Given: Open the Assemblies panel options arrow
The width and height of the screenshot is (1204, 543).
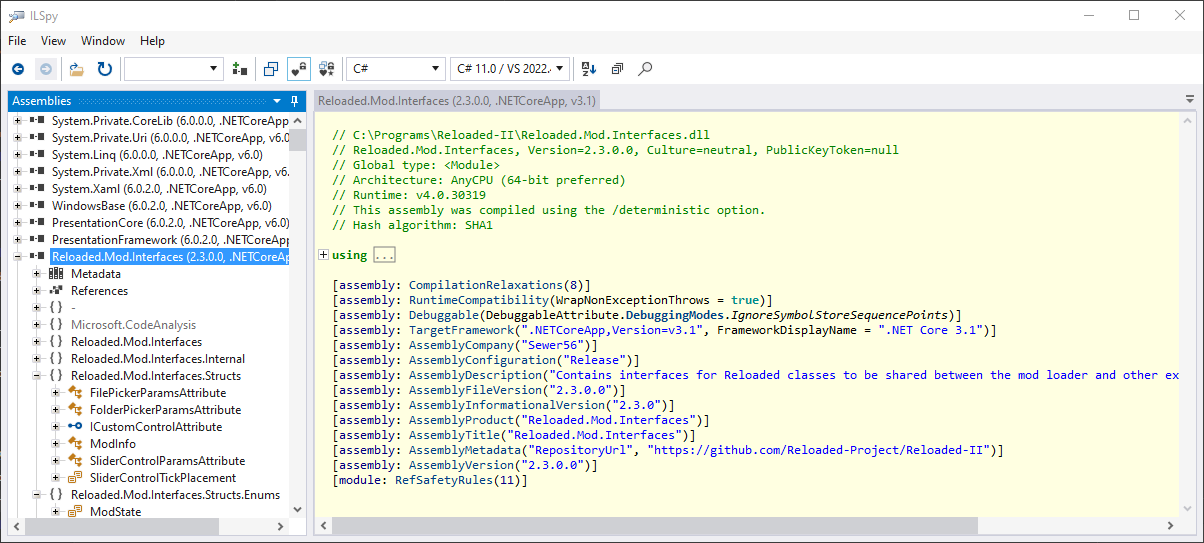Looking at the screenshot, I should pyautogui.click(x=277, y=101).
